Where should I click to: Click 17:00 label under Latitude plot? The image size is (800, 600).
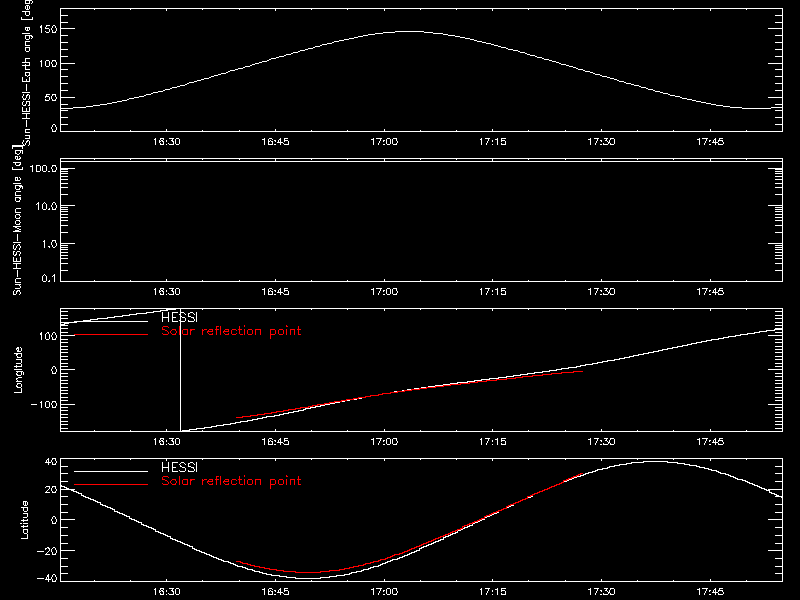[x=384, y=592]
